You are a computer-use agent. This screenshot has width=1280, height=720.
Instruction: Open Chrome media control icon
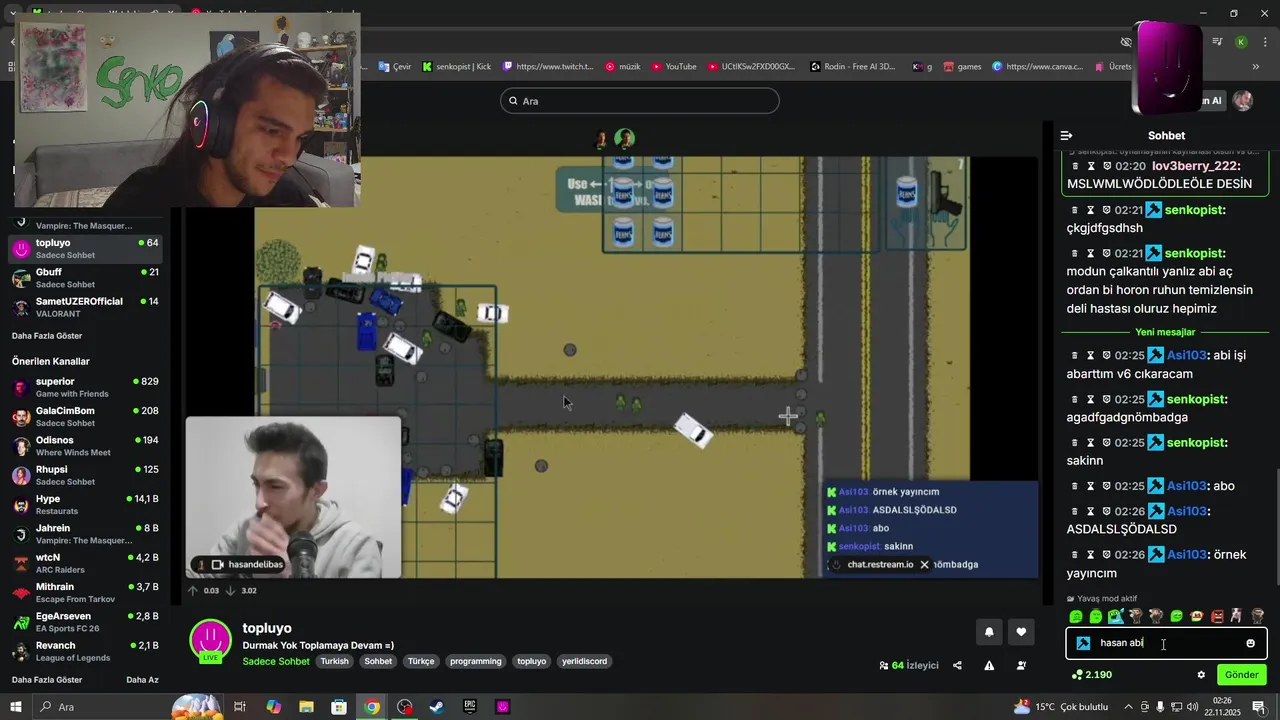click(1217, 42)
